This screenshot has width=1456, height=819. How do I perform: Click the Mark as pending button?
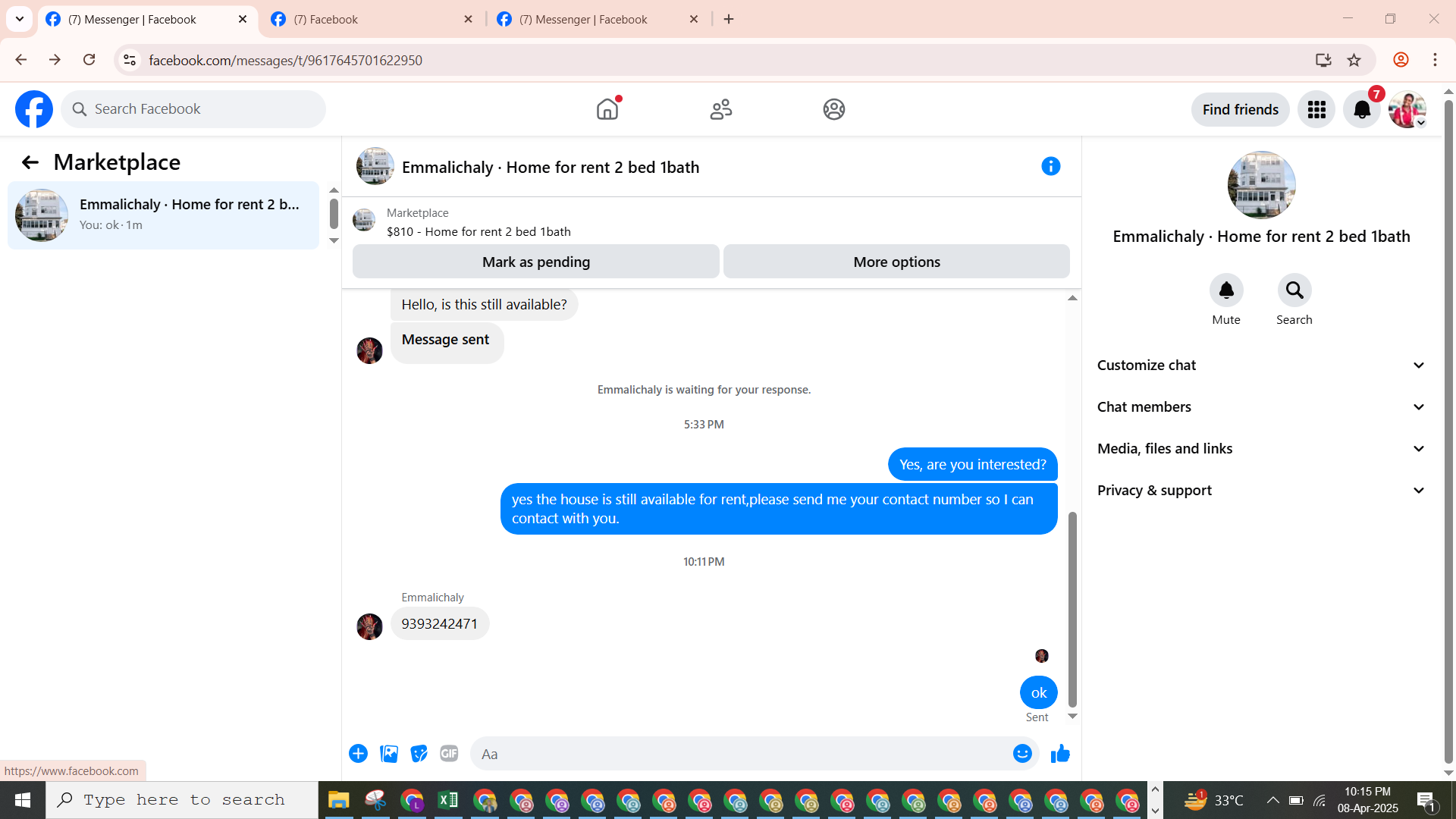pyautogui.click(x=535, y=262)
